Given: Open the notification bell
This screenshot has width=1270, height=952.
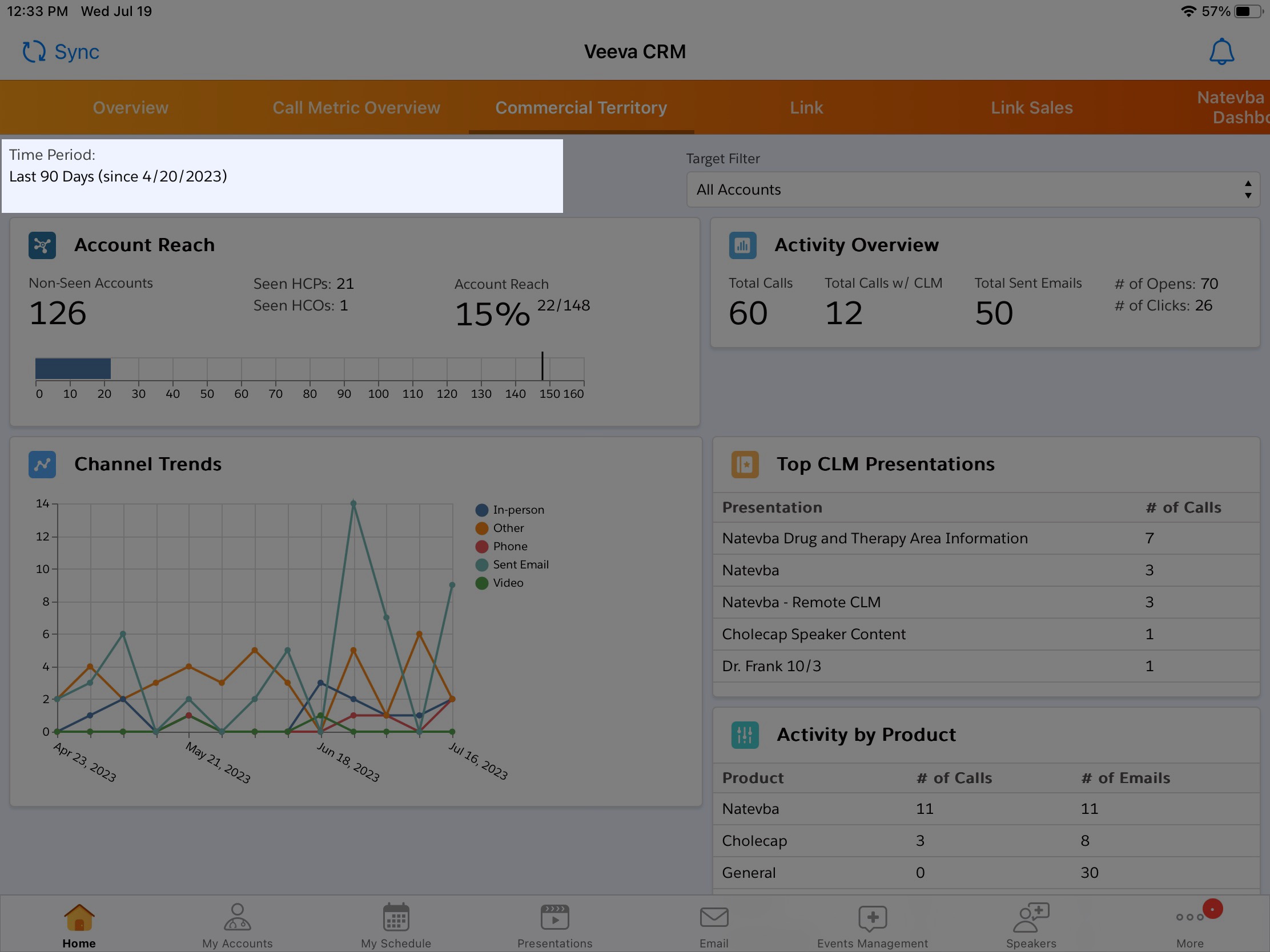Looking at the screenshot, I should tap(1221, 51).
